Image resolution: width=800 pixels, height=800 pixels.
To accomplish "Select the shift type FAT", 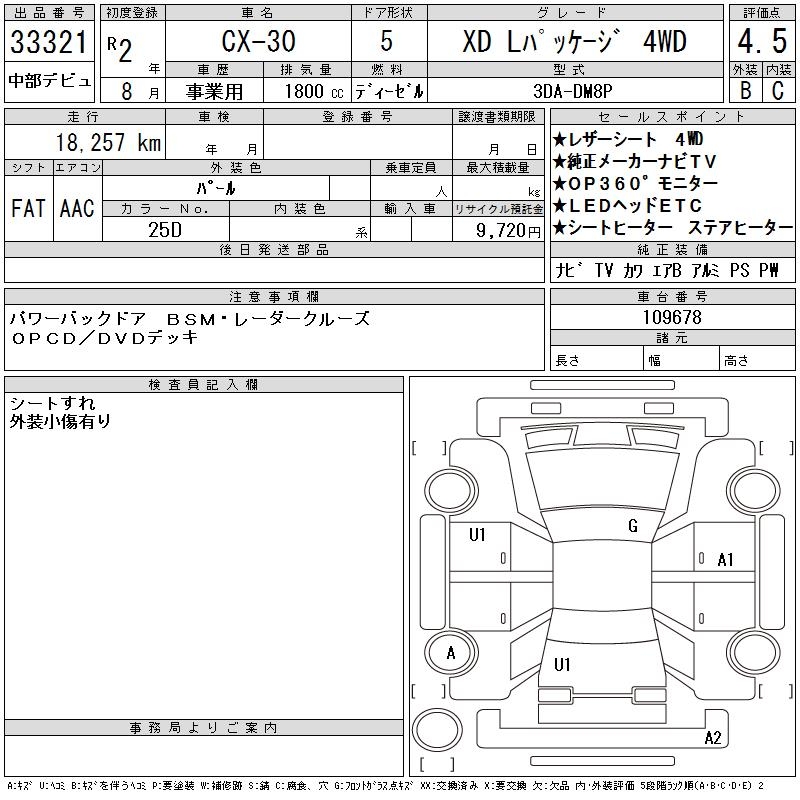I will point(29,208).
